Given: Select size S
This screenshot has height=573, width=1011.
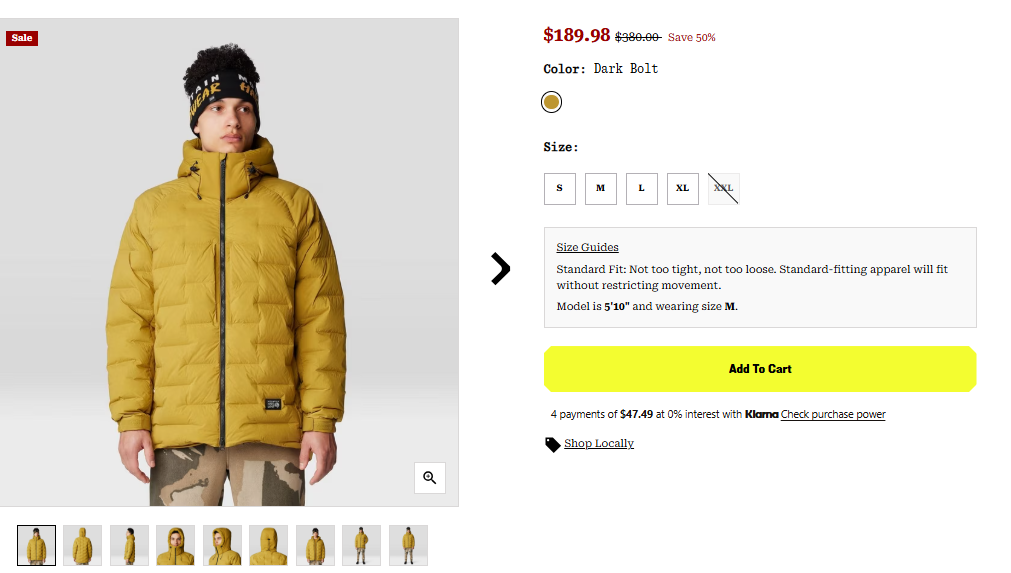Looking at the screenshot, I should (x=560, y=188).
